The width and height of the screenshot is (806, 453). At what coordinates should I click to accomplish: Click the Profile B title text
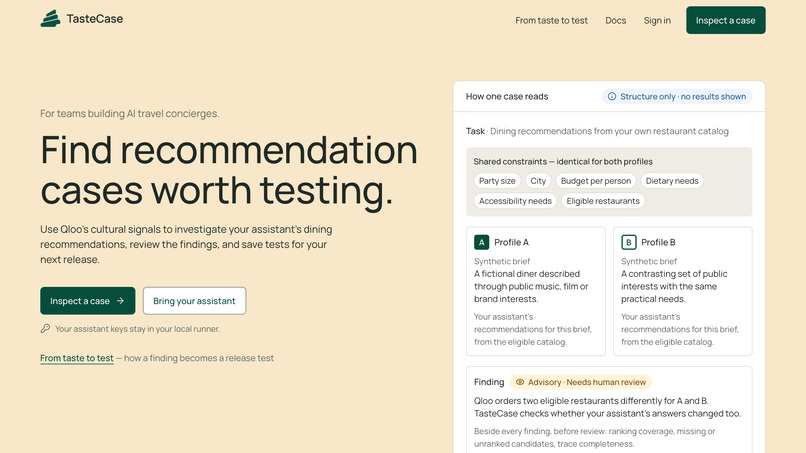pyautogui.click(x=658, y=242)
